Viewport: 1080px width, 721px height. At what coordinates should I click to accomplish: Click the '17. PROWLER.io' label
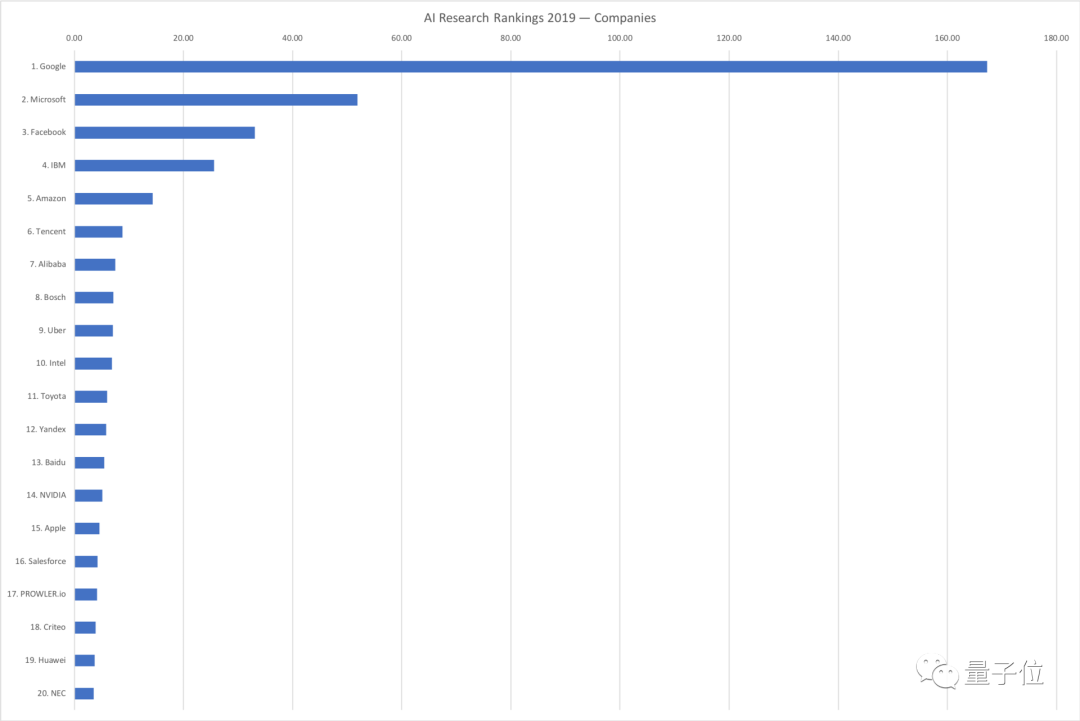37,594
